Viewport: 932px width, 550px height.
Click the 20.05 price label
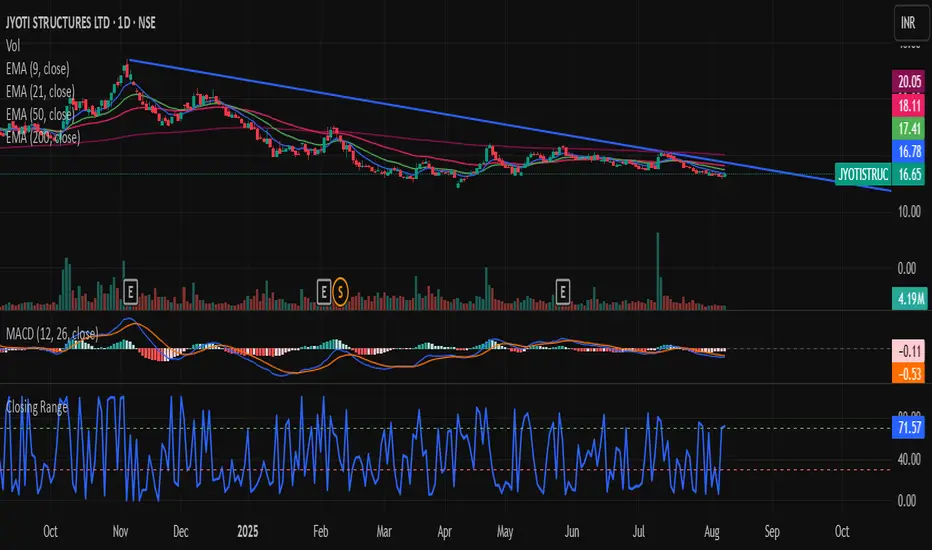[x=909, y=81]
